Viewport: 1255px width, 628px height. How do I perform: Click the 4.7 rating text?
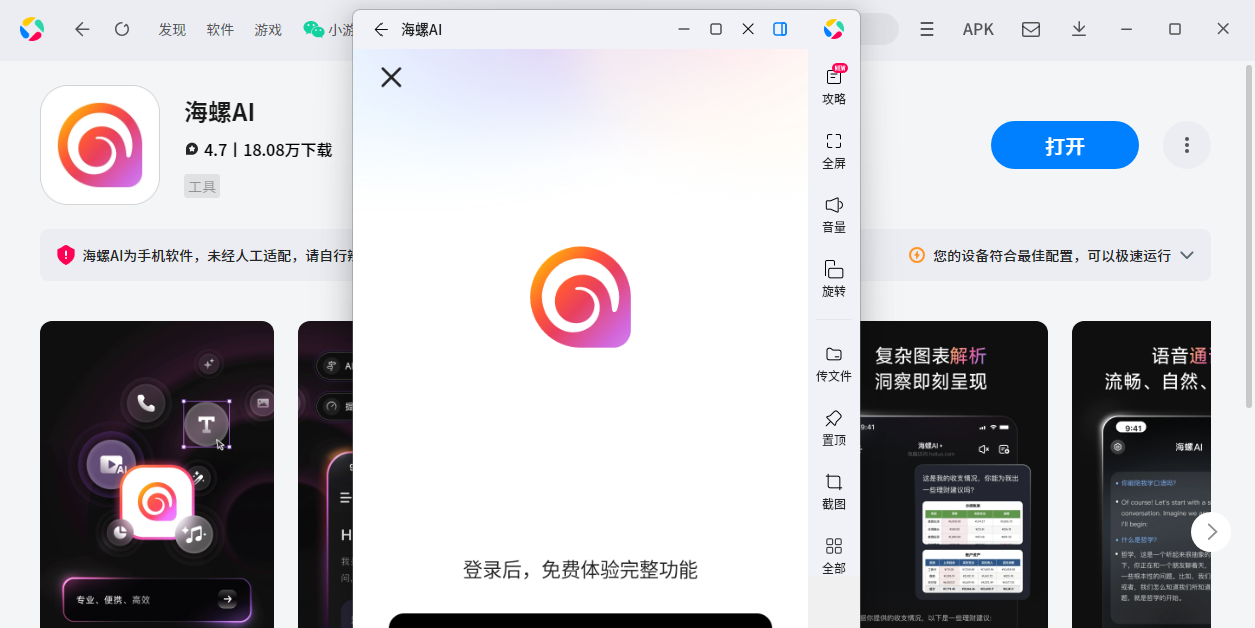tap(216, 150)
